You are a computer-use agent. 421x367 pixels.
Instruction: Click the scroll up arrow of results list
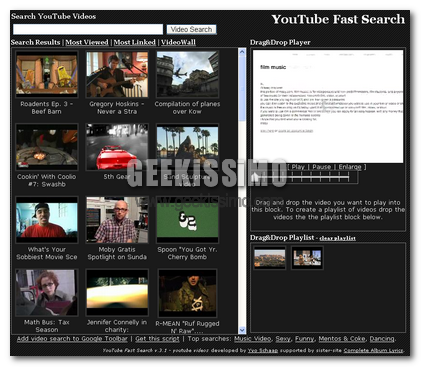click(x=242, y=52)
